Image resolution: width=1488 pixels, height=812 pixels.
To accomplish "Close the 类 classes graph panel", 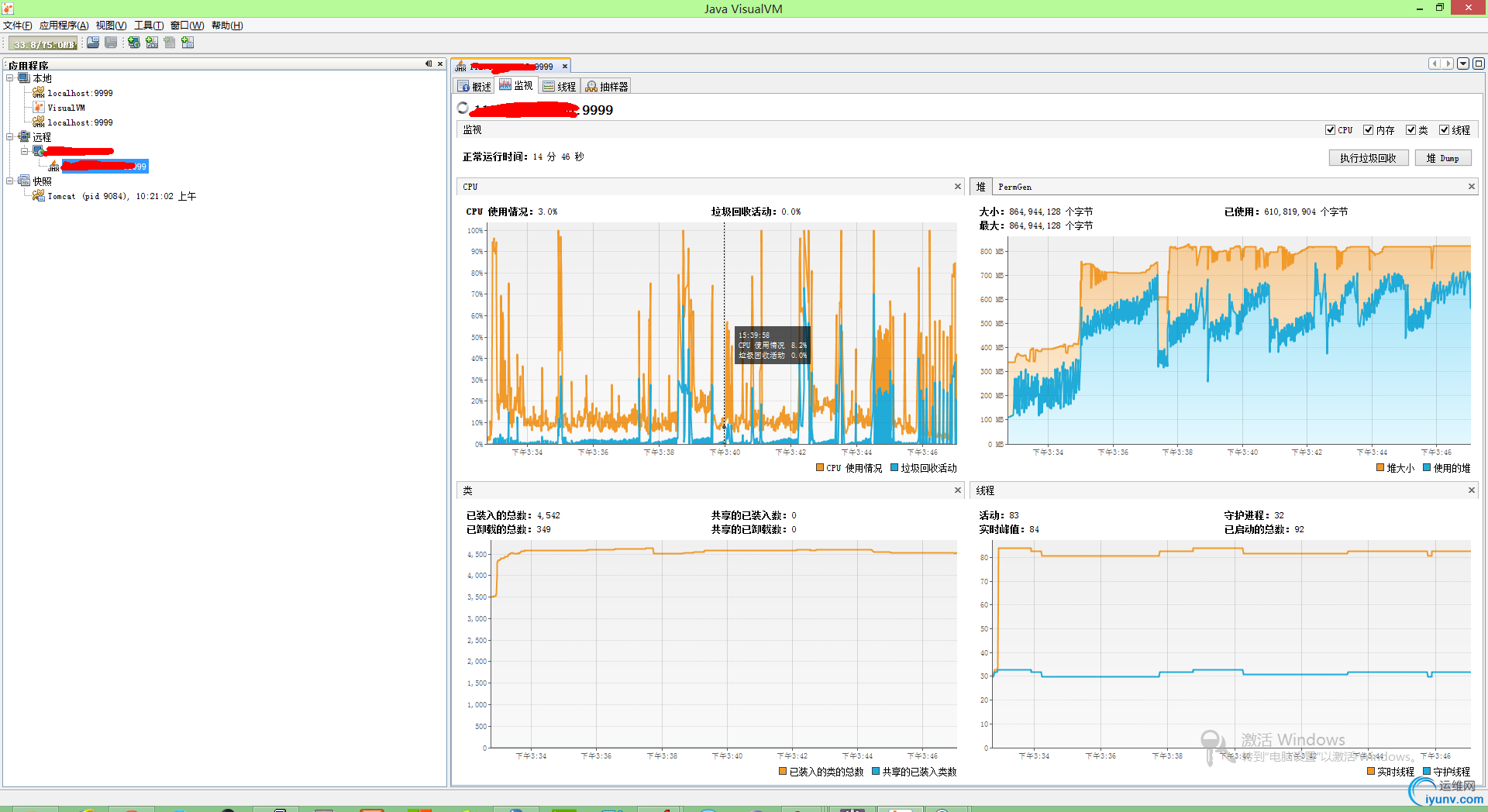I will (x=958, y=490).
